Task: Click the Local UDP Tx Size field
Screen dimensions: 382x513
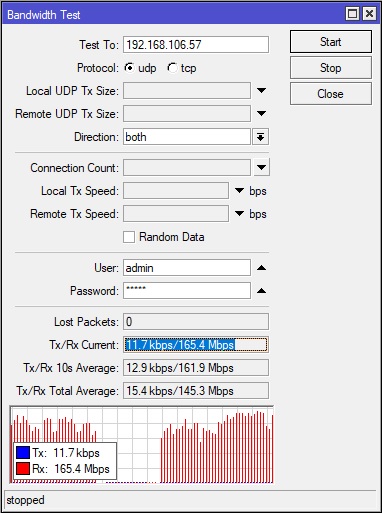Action: tap(187, 91)
